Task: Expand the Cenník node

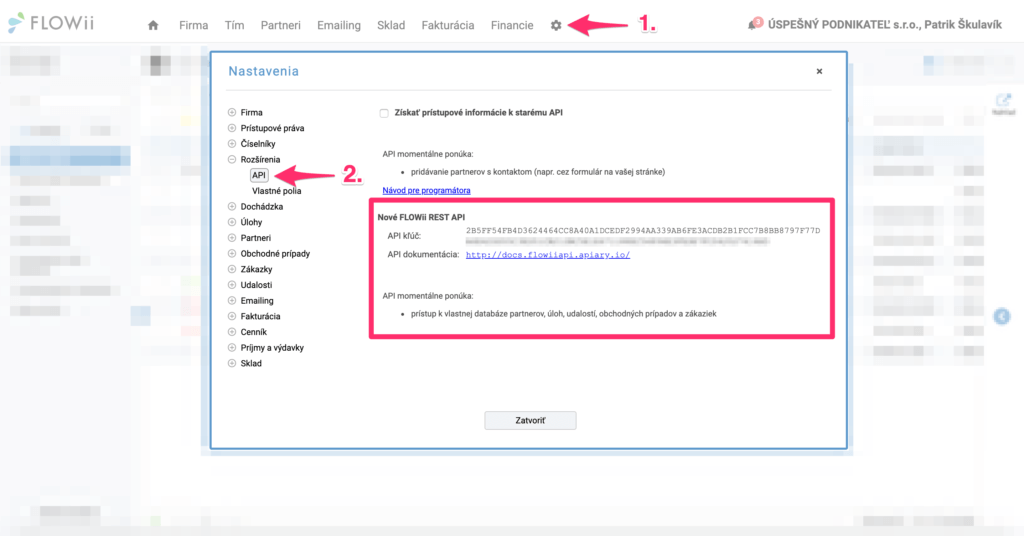Action: pyautogui.click(x=232, y=332)
